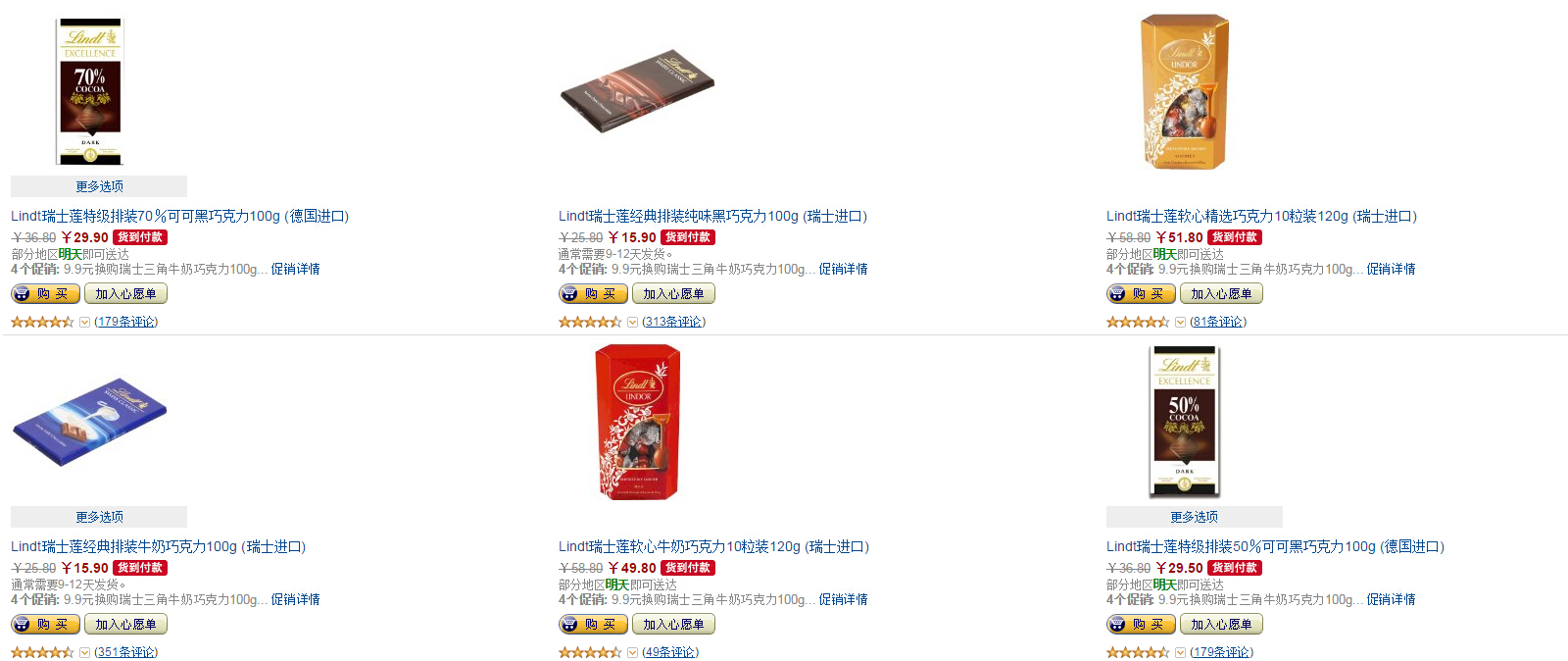This screenshot has width=1568, height=661.
Task: Add gold Lindor box to wish list
Action: coord(1221,293)
